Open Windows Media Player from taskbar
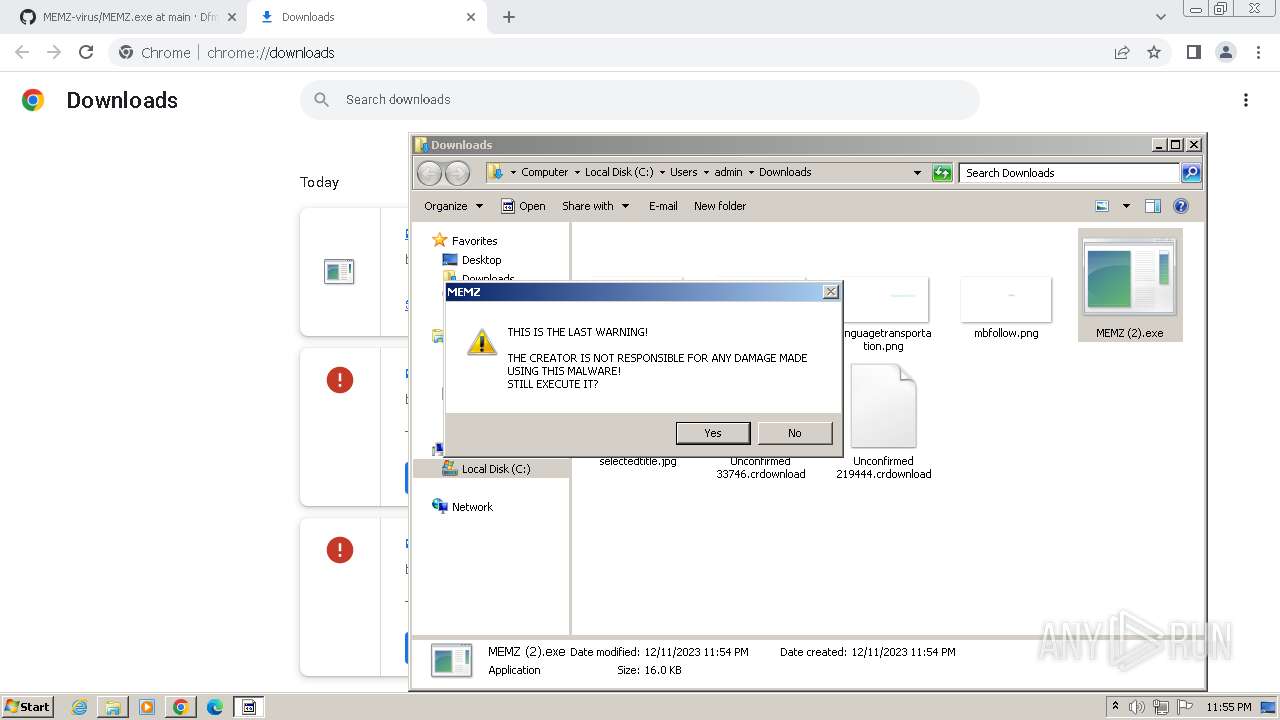This screenshot has width=1280, height=720. click(147, 707)
